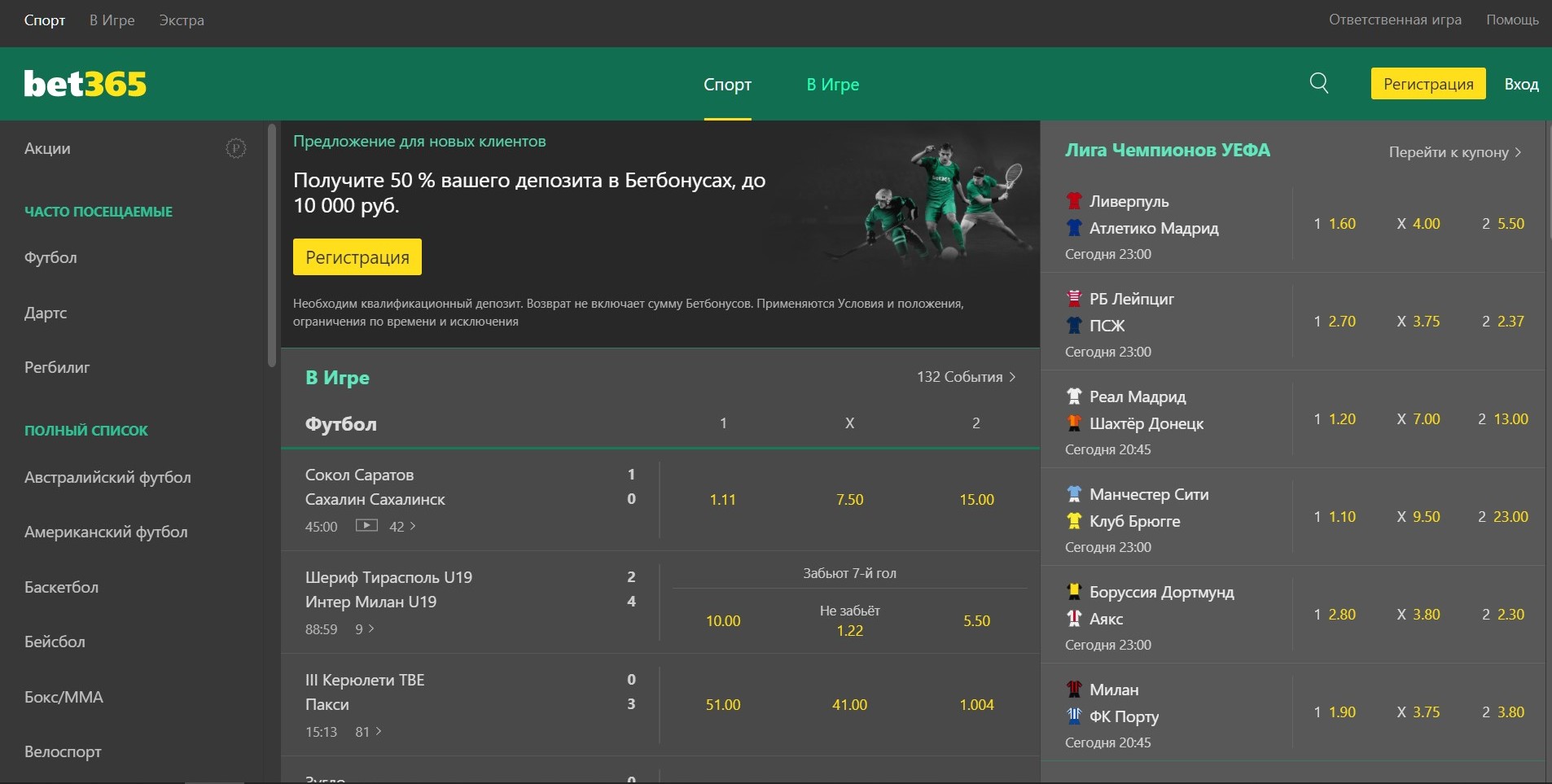Image resolution: width=1552 pixels, height=784 pixels.
Task: Open Акции in the left sidebar
Action: [x=47, y=148]
